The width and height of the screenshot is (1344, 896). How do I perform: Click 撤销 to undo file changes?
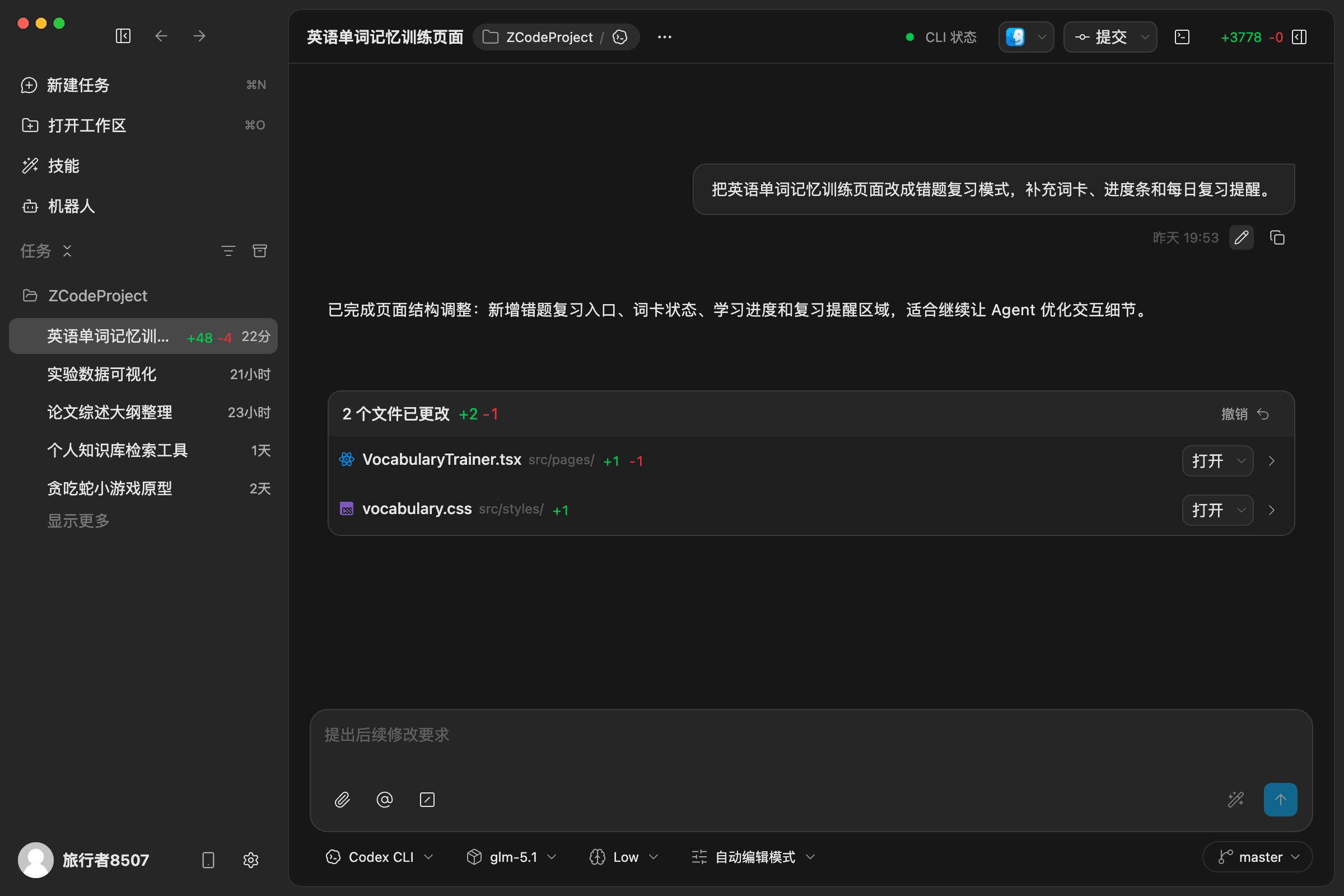(1245, 414)
